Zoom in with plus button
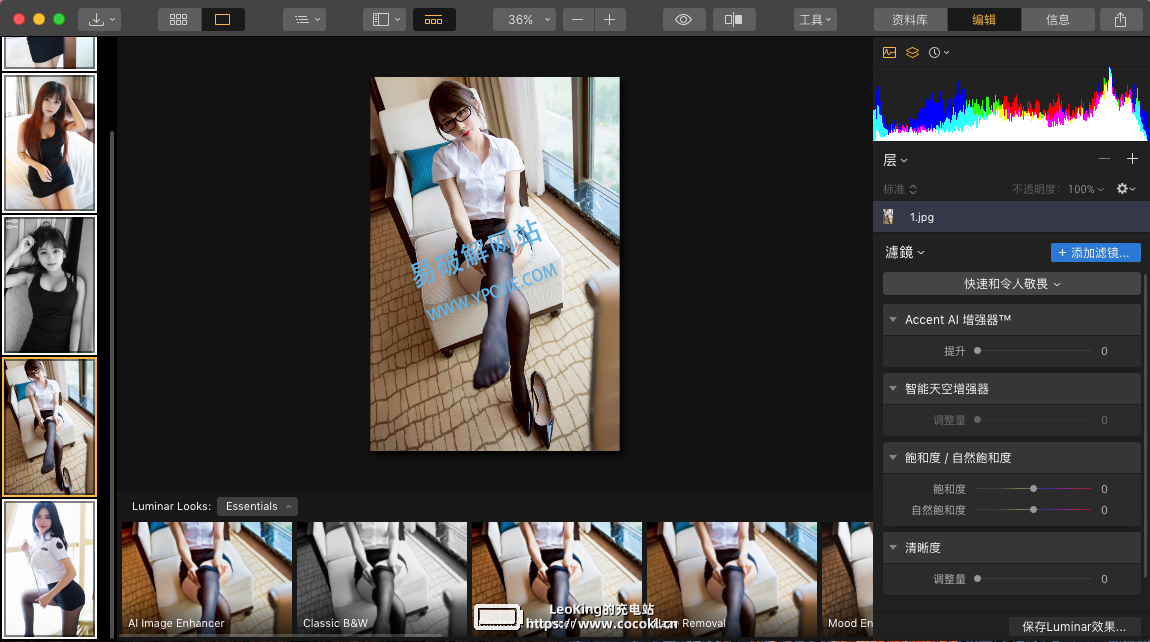This screenshot has height=642, width=1150. (x=609, y=20)
